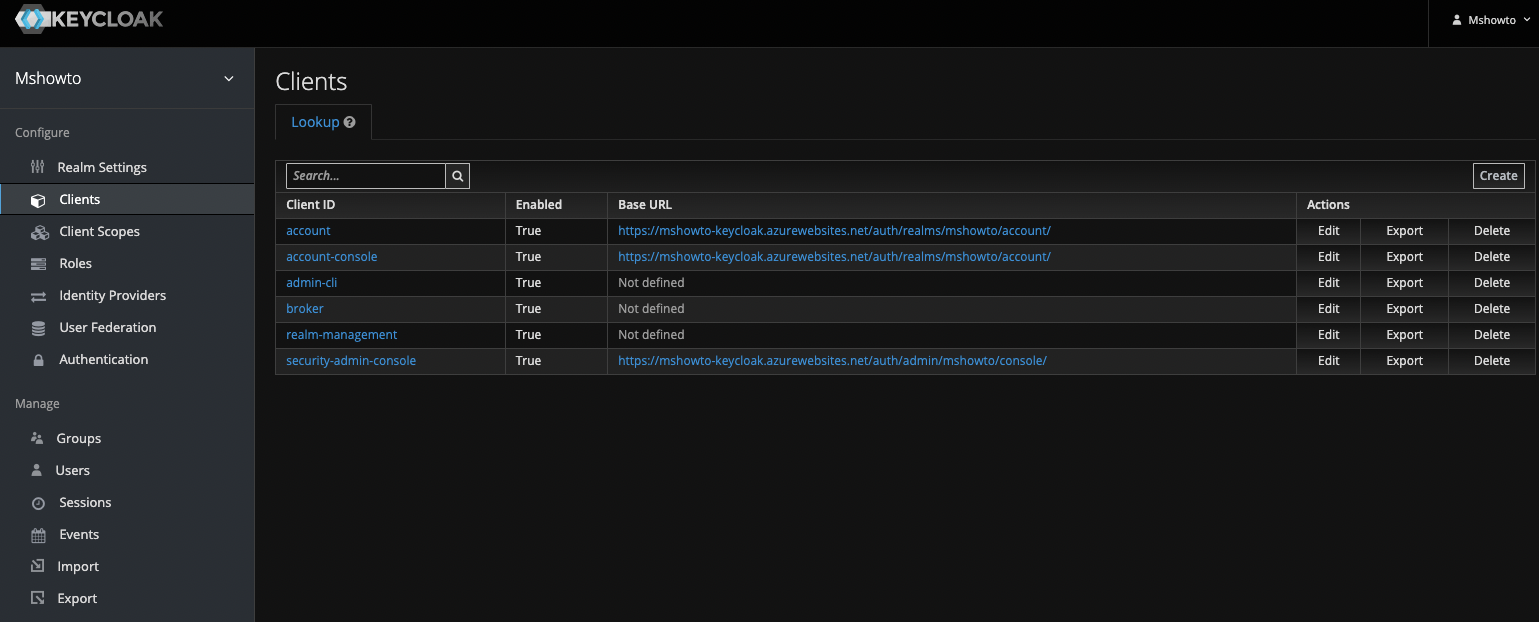Open the realm-management client link

click(341, 335)
